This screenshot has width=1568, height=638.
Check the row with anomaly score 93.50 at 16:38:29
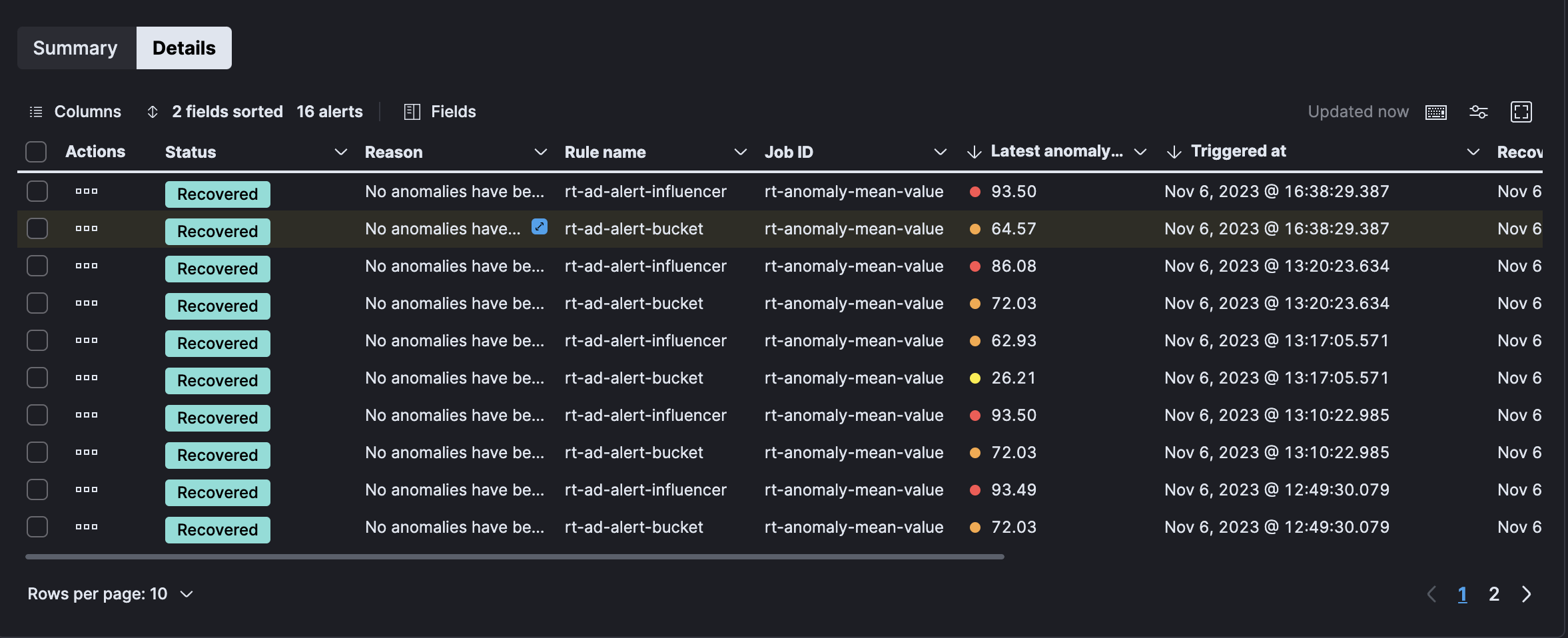(x=37, y=191)
